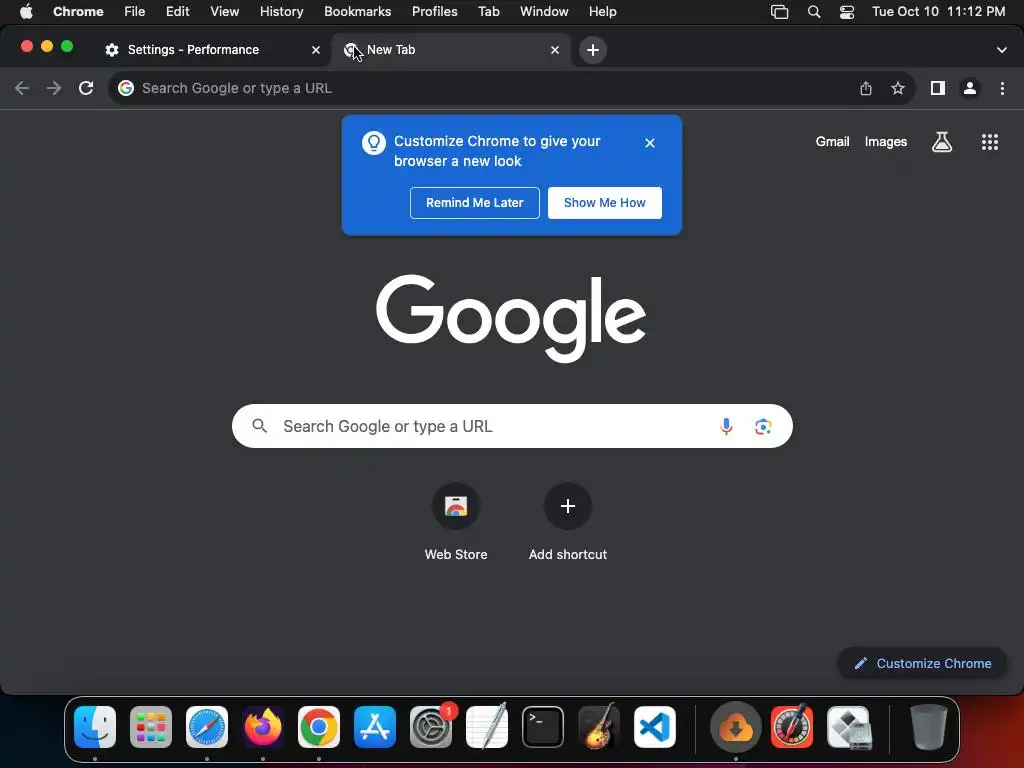
Task: Open the File menu
Action: click(x=135, y=12)
